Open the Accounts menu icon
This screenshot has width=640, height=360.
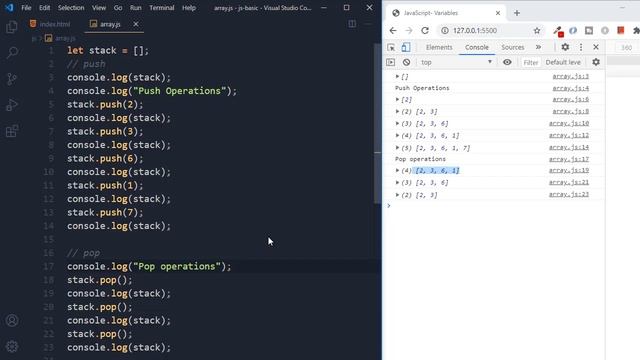(x=12, y=320)
